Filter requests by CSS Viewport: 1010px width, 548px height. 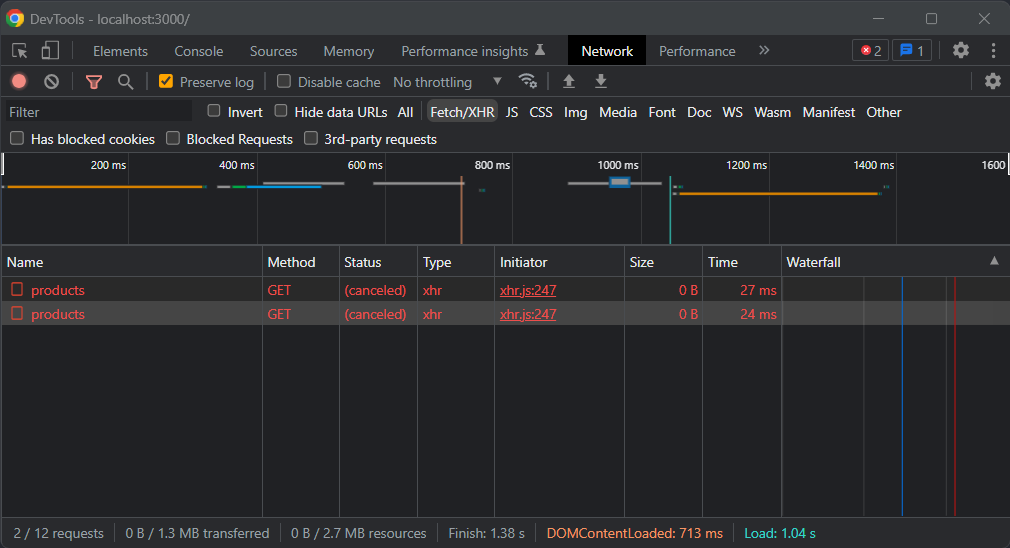click(541, 112)
